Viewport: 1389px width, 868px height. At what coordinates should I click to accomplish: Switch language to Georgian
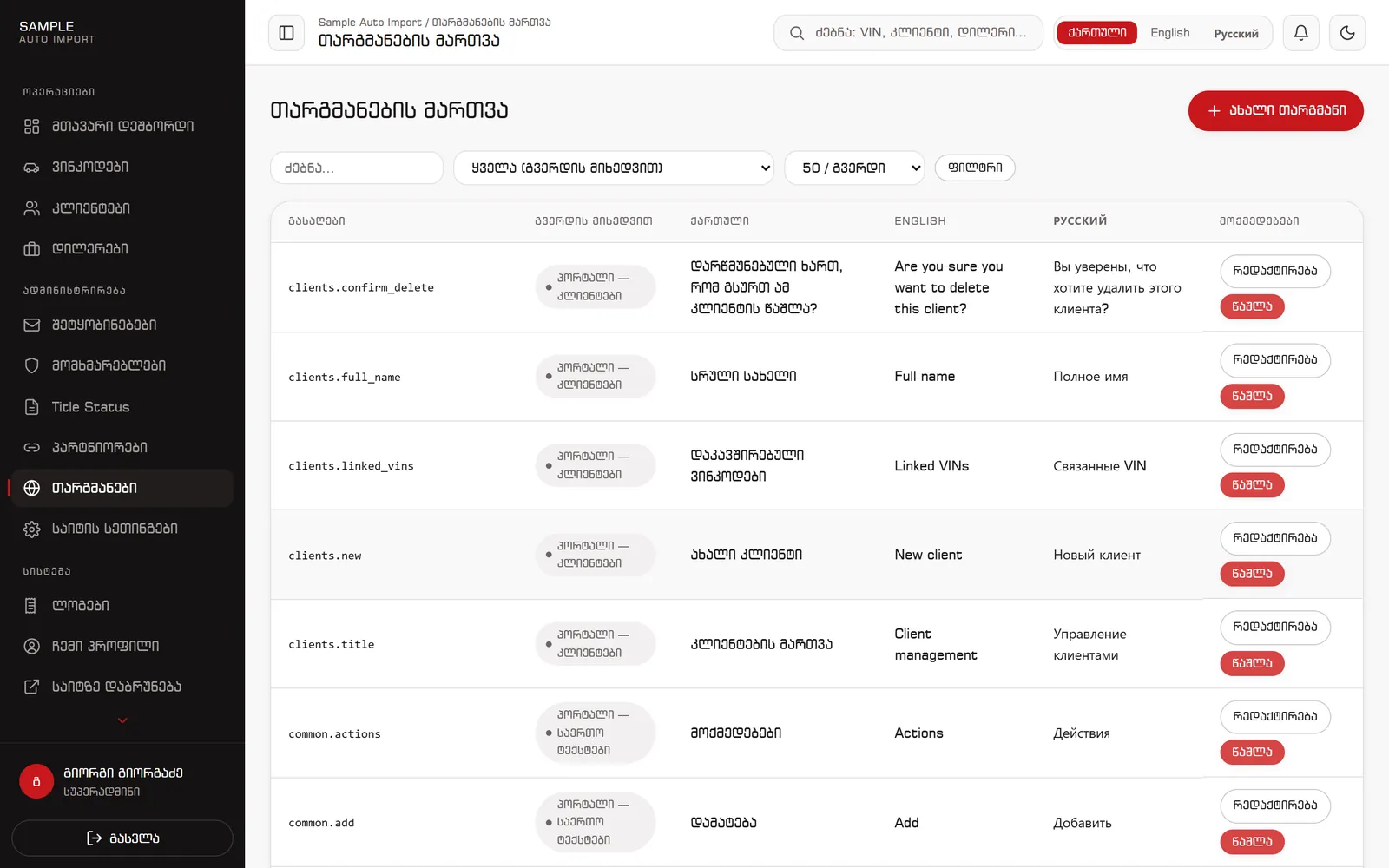pyautogui.click(x=1097, y=33)
